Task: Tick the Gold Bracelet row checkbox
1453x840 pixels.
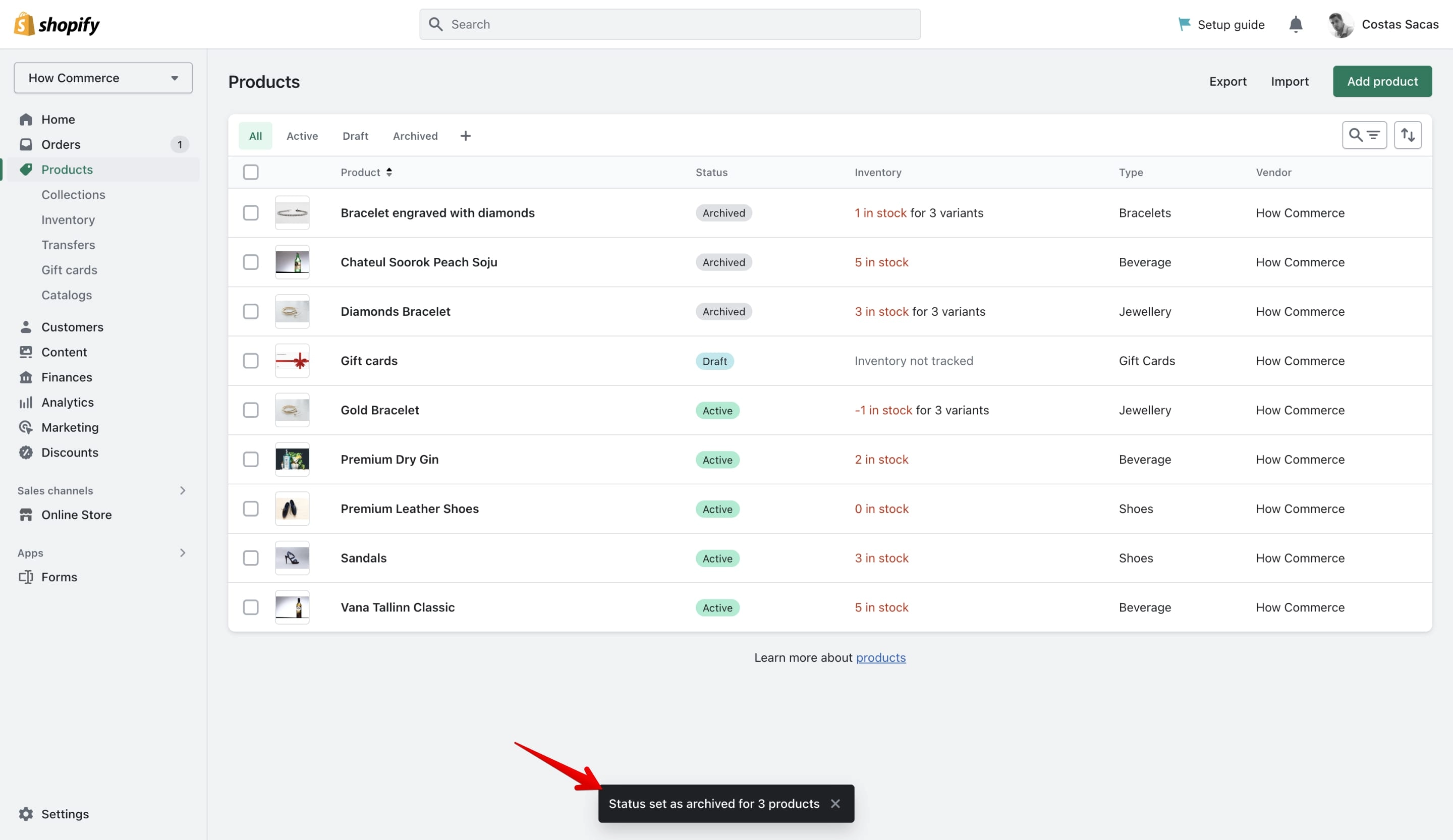Action: 251,410
